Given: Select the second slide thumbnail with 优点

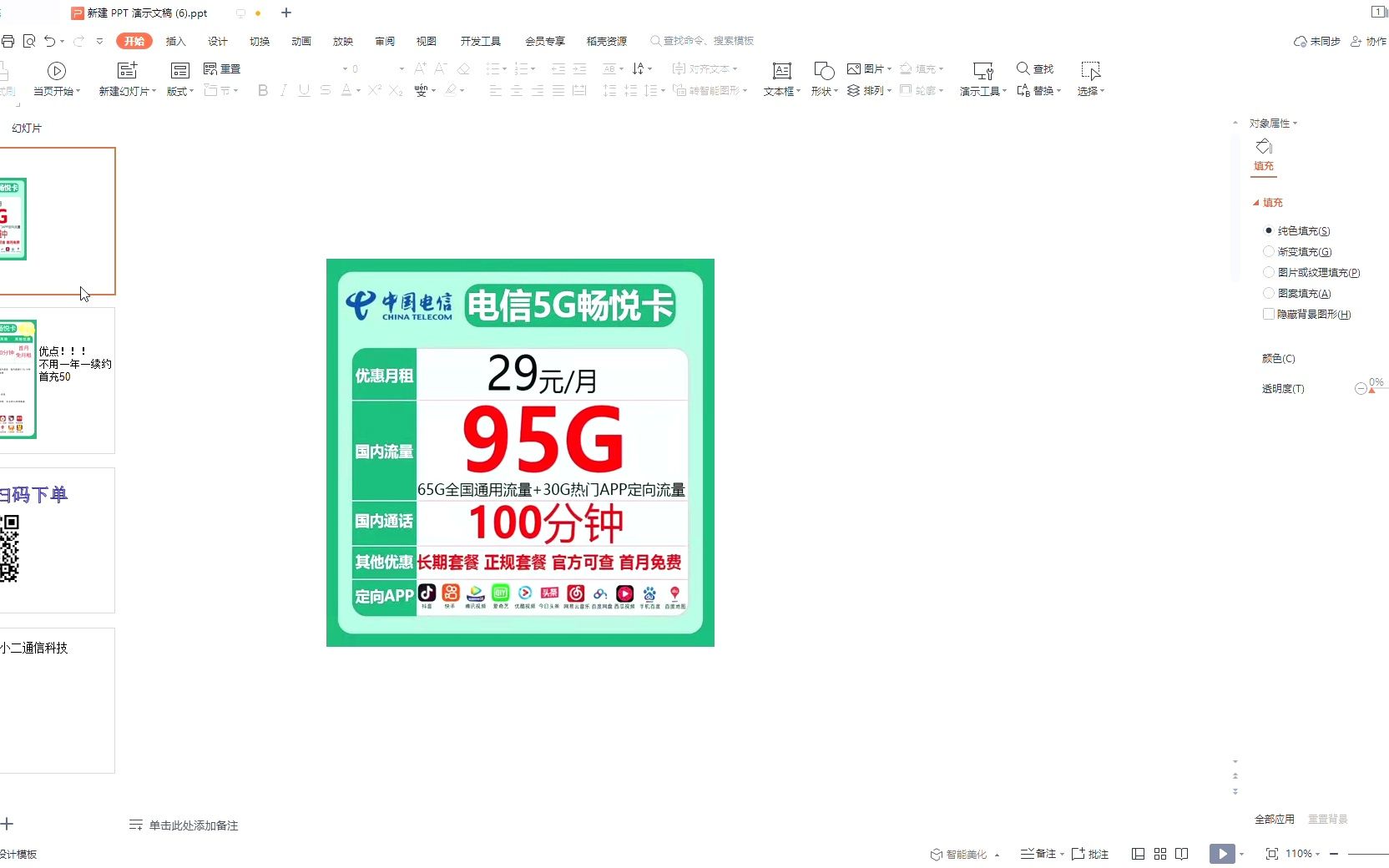Looking at the screenshot, I should [x=58, y=381].
